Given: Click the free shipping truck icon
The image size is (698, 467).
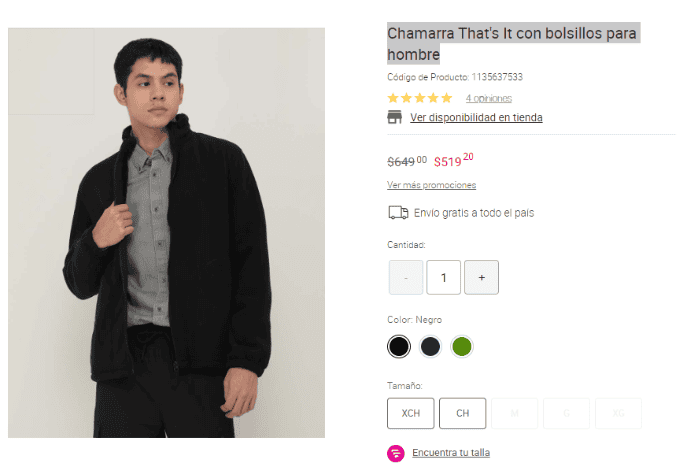Looking at the screenshot, I should [x=398, y=212].
